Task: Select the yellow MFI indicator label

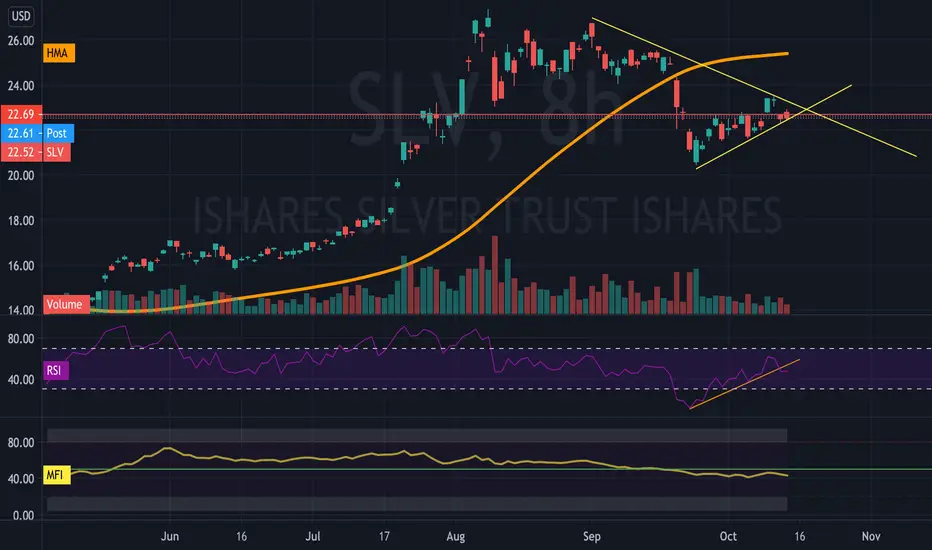Action: point(56,475)
